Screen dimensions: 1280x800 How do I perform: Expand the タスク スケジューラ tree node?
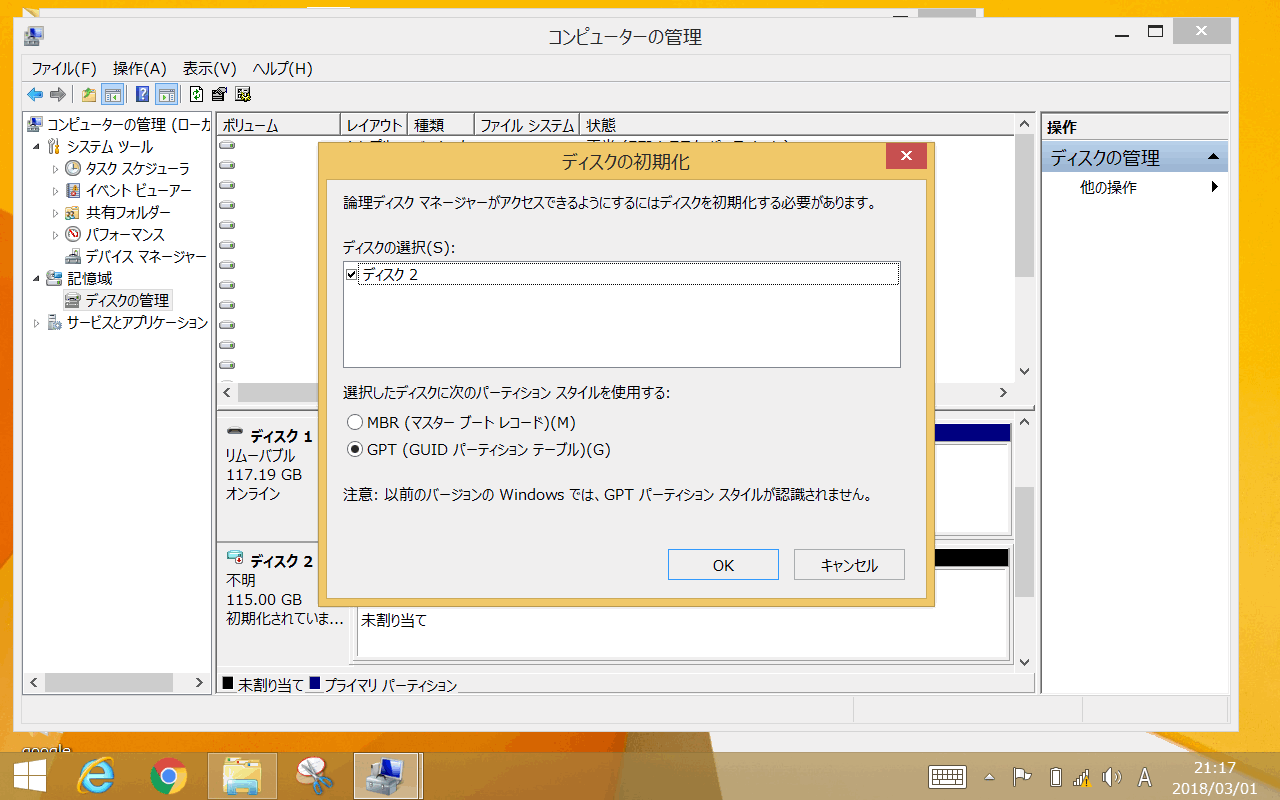56,168
